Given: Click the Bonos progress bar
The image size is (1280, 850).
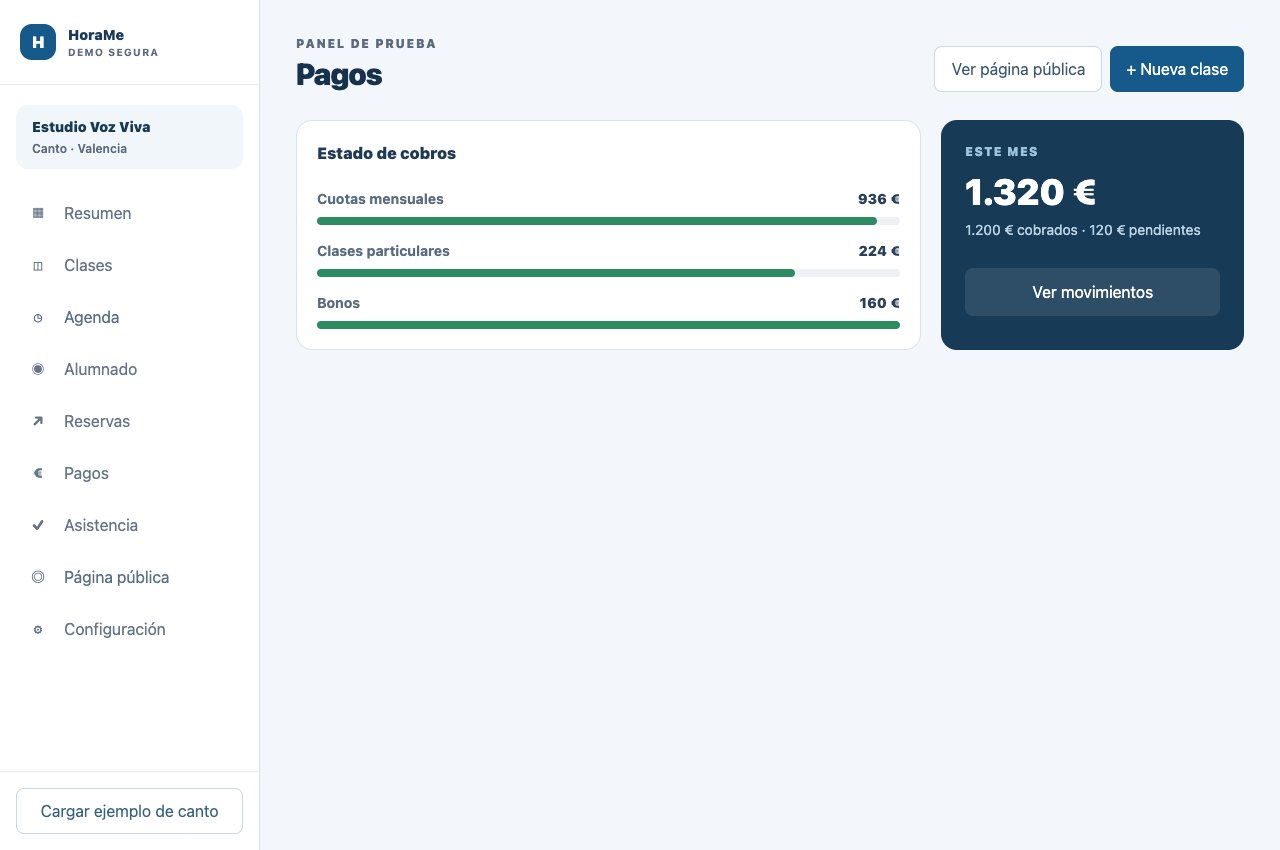Looking at the screenshot, I should point(608,325).
